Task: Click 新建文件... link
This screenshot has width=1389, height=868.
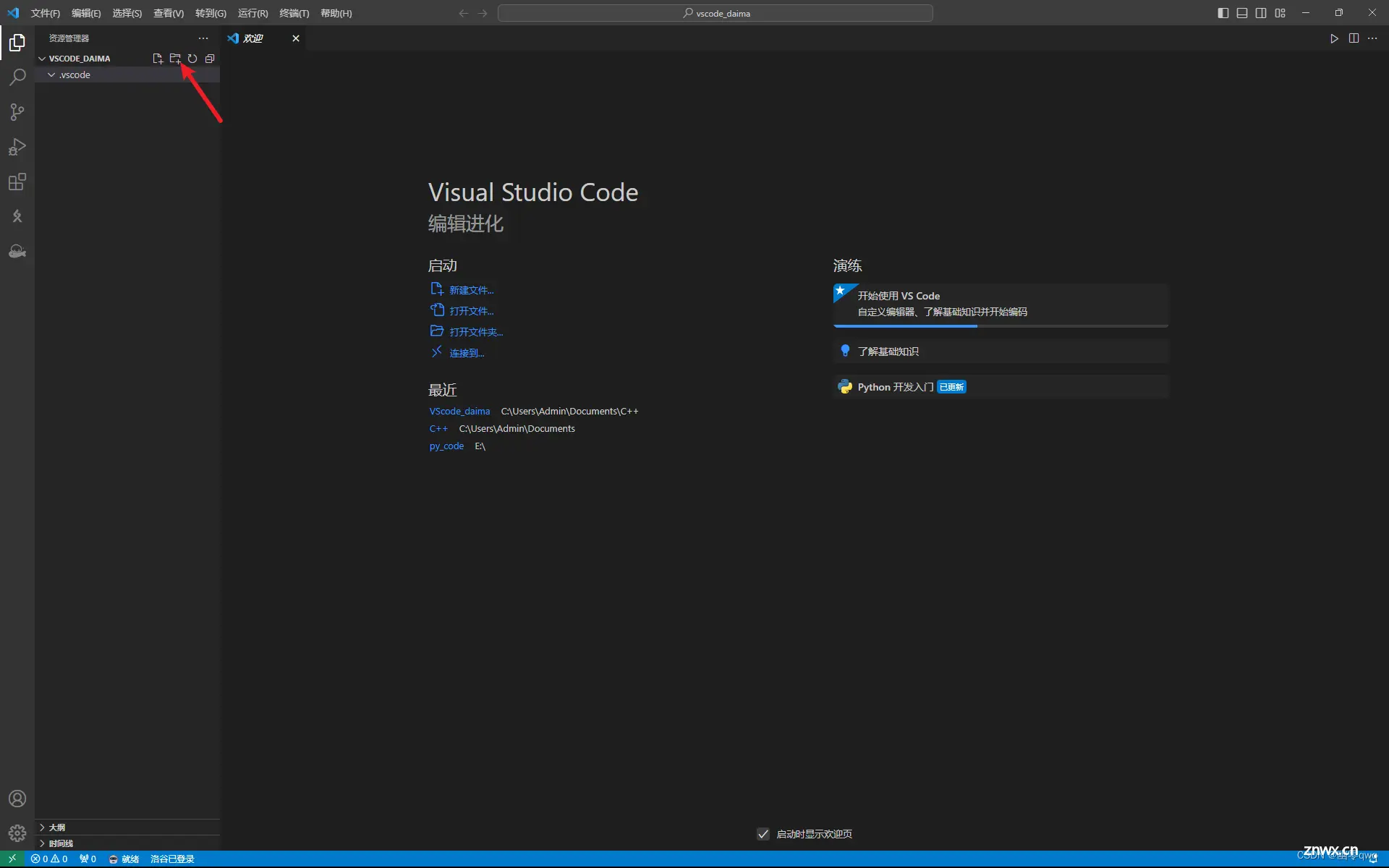Action: pyautogui.click(x=471, y=290)
